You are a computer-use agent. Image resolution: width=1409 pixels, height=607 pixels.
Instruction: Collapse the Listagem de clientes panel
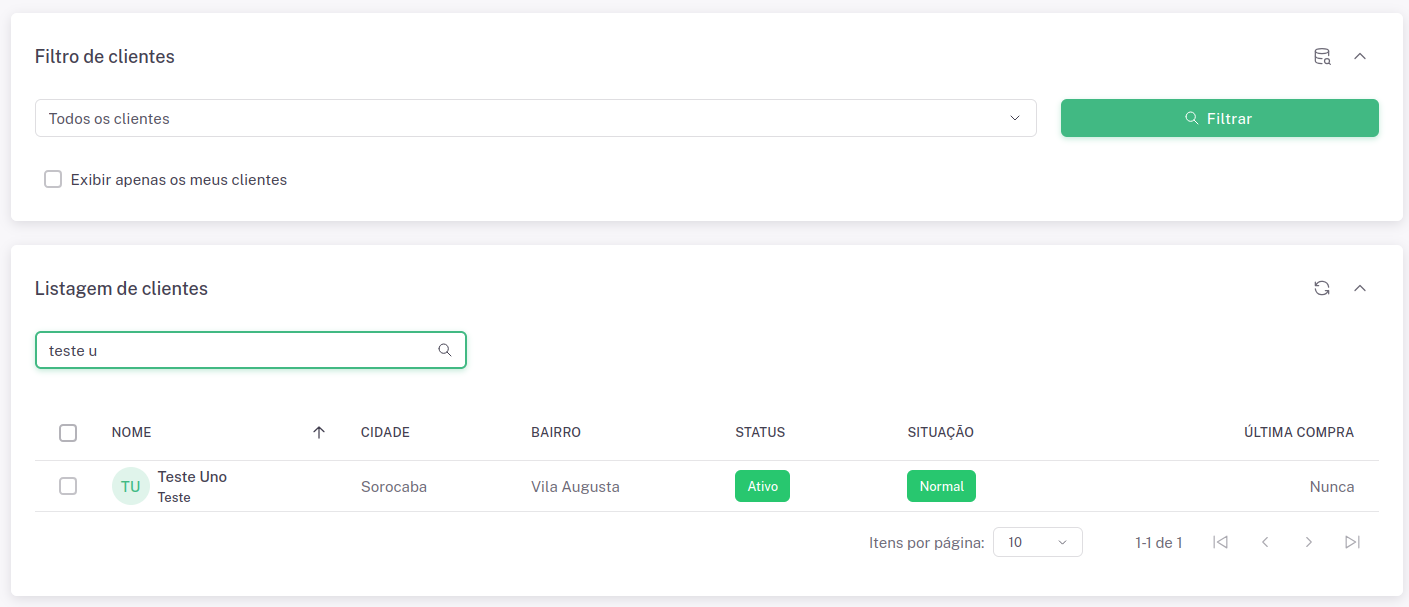point(1360,288)
